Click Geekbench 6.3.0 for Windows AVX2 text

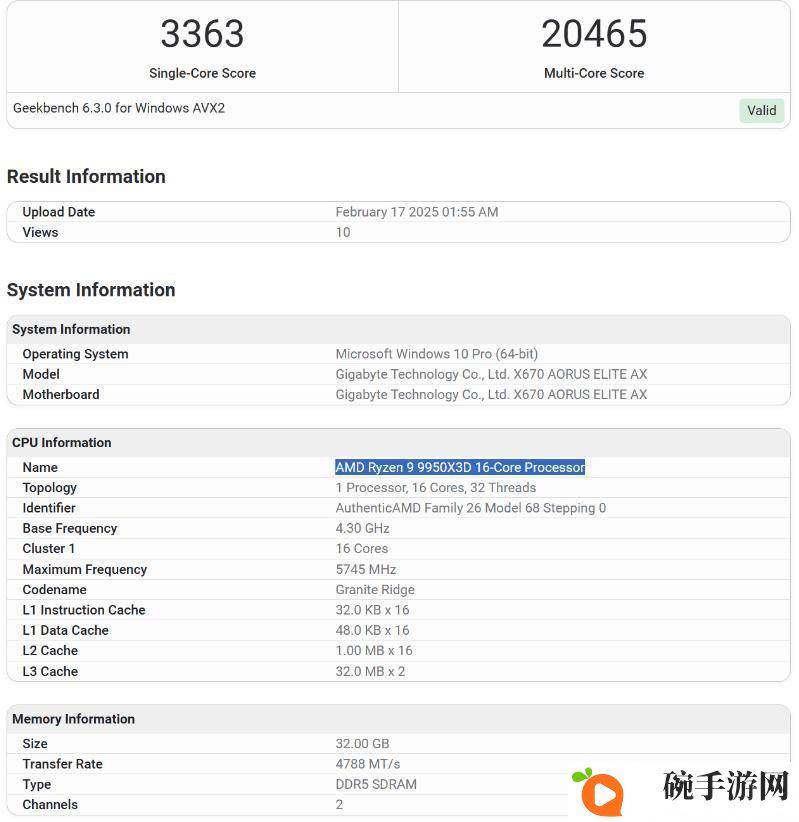click(119, 108)
